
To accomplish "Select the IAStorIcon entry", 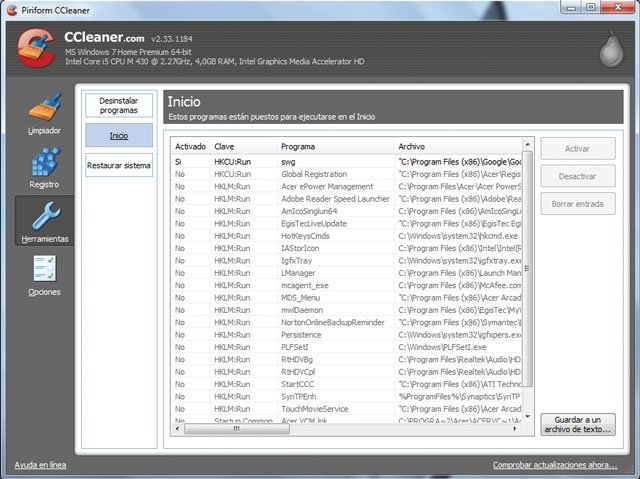I will [x=346, y=248].
